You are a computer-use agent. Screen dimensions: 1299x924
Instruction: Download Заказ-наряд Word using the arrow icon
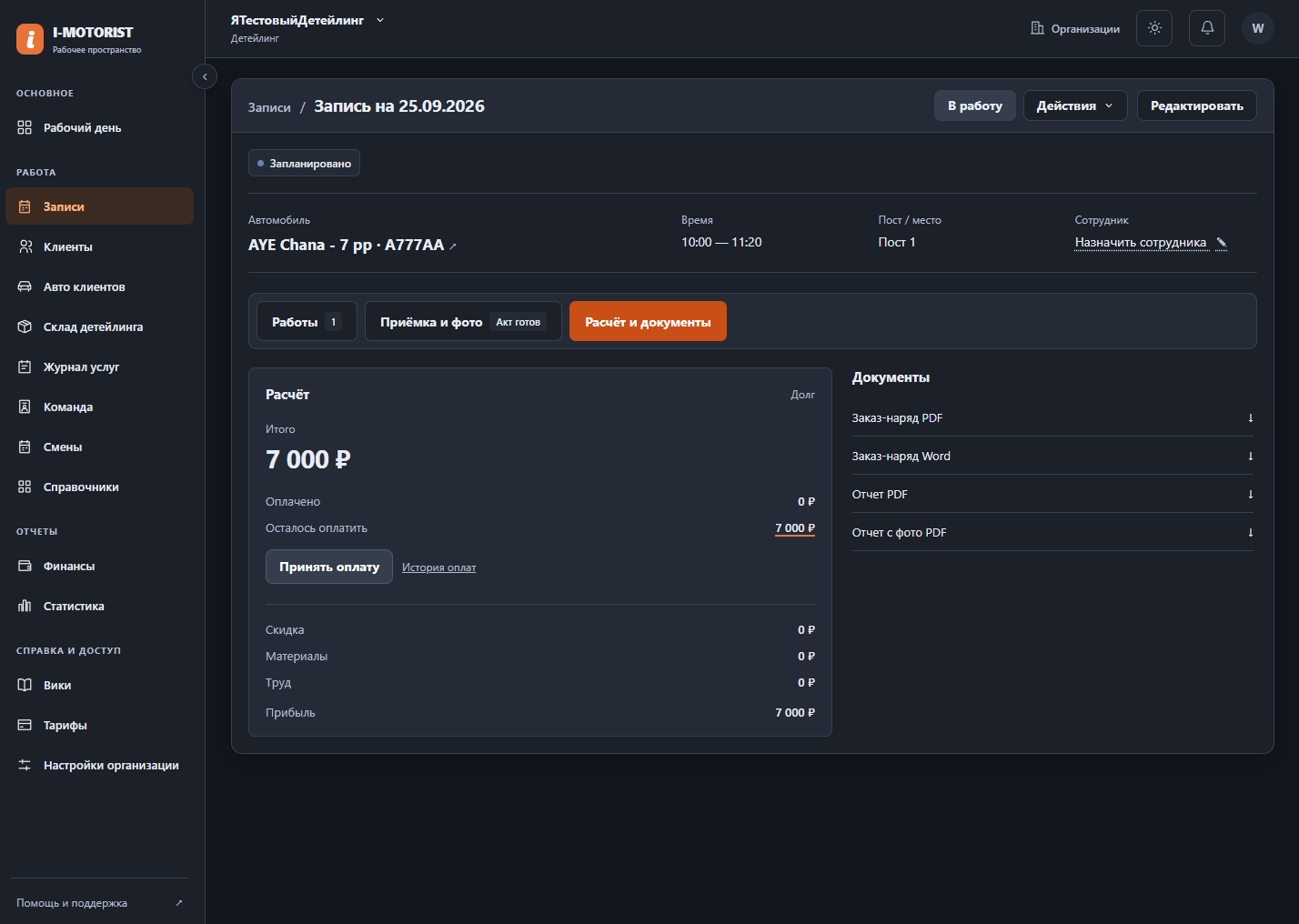click(1251, 457)
